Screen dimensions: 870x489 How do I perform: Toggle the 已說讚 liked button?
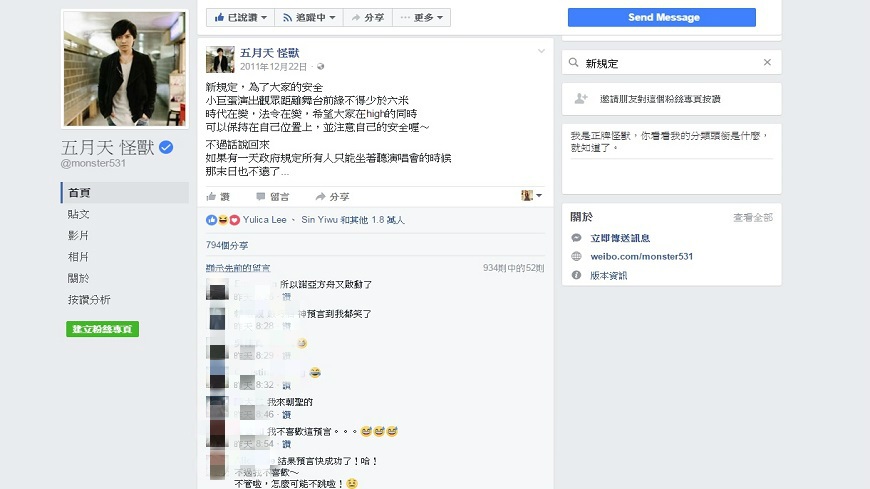pyautogui.click(x=241, y=18)
